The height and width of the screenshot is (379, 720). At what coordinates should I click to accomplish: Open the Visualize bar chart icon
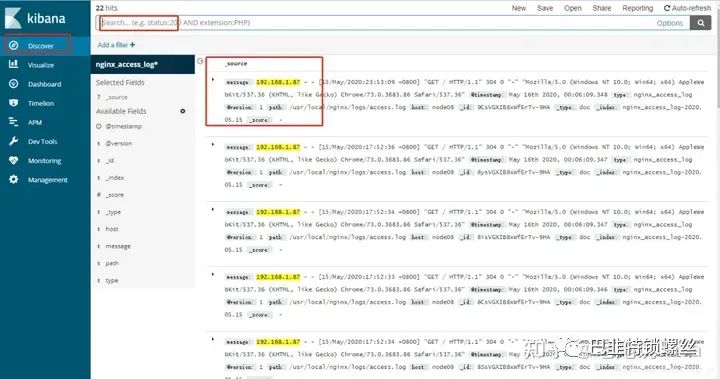point(14,64)
